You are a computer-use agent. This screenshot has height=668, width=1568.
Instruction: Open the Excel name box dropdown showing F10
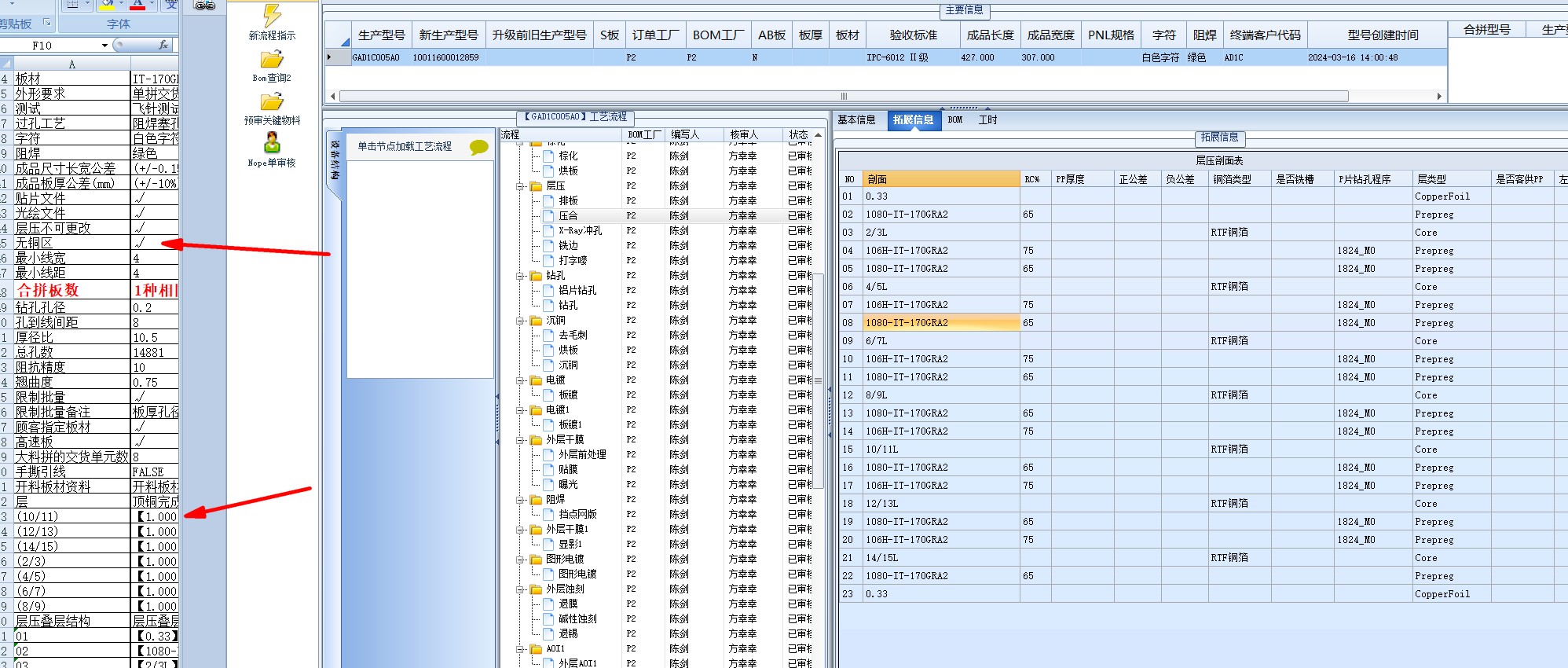pyautogui.click(x=105, y=46)
